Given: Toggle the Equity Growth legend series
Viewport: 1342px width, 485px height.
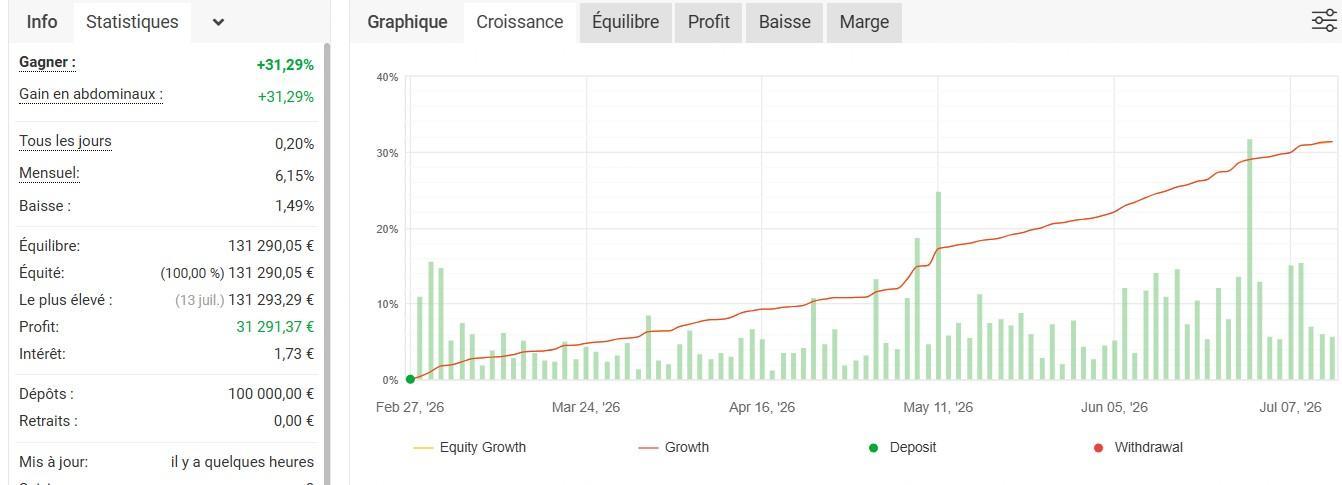Looking at the screenshot, I should pos(469,447).
